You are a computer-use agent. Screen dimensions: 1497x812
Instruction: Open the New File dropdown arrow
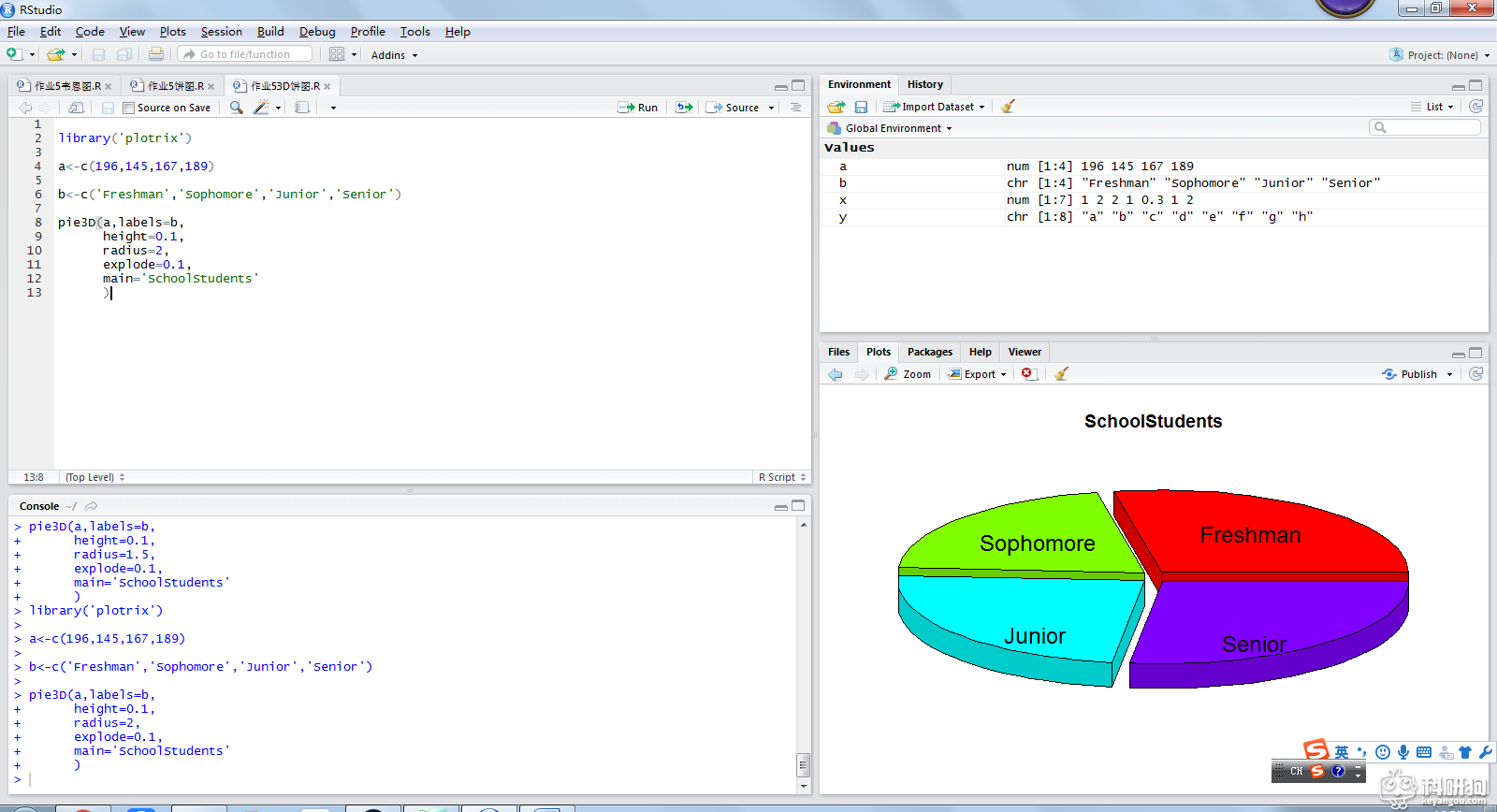33,54
